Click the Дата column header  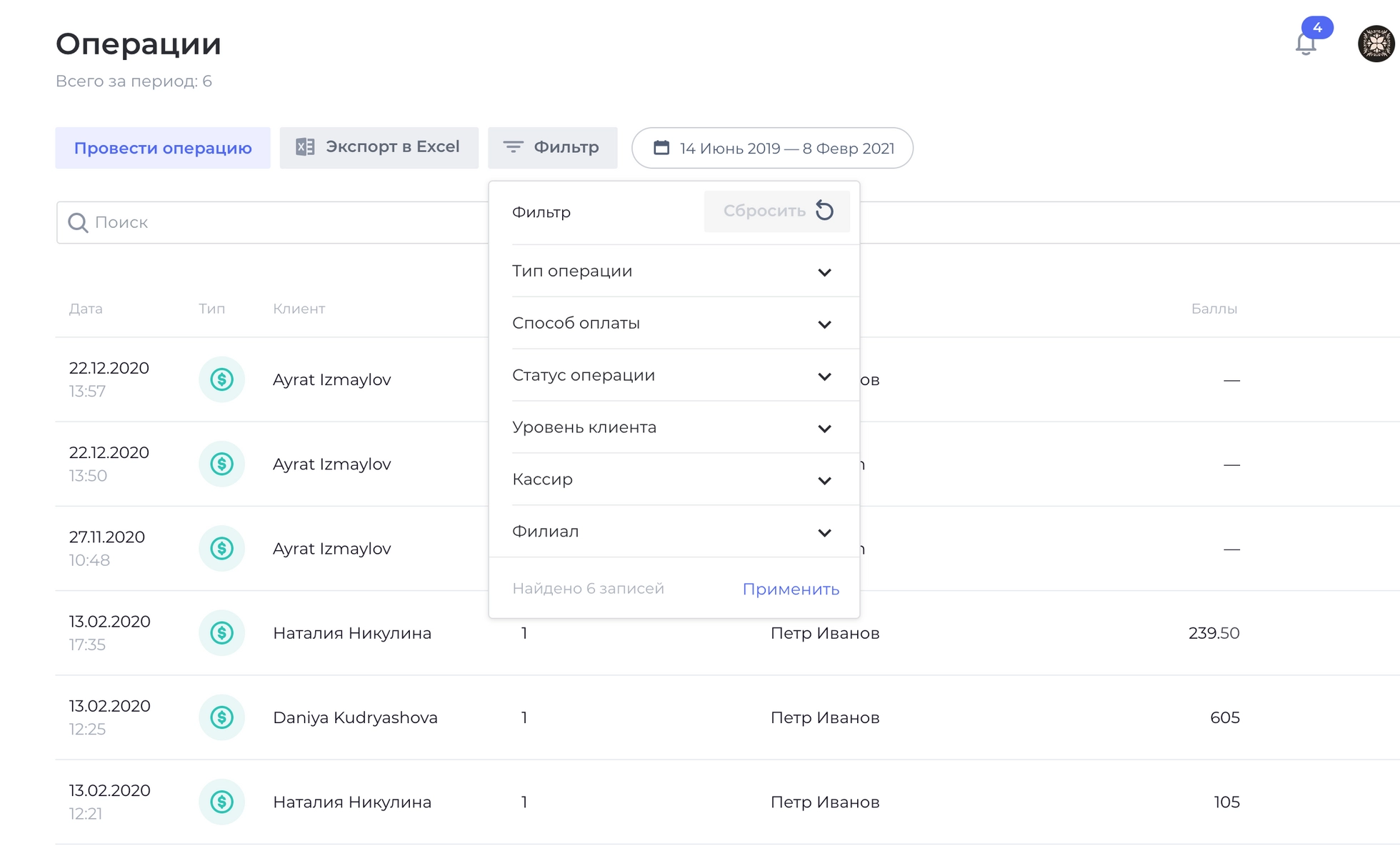(x=86, y=309)
